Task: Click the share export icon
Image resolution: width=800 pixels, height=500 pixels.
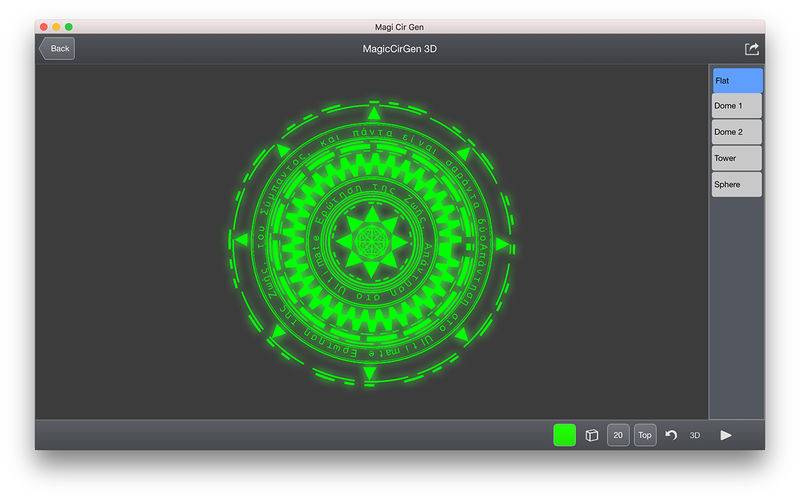Action: [752, 49]
